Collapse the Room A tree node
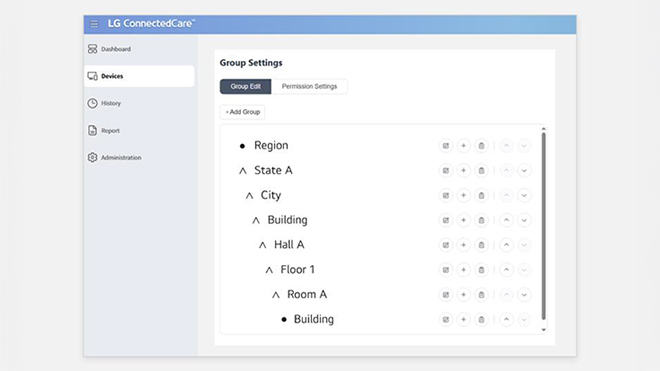Image resolution: width=660 pixels, height=371 pixels. point(276,295)
